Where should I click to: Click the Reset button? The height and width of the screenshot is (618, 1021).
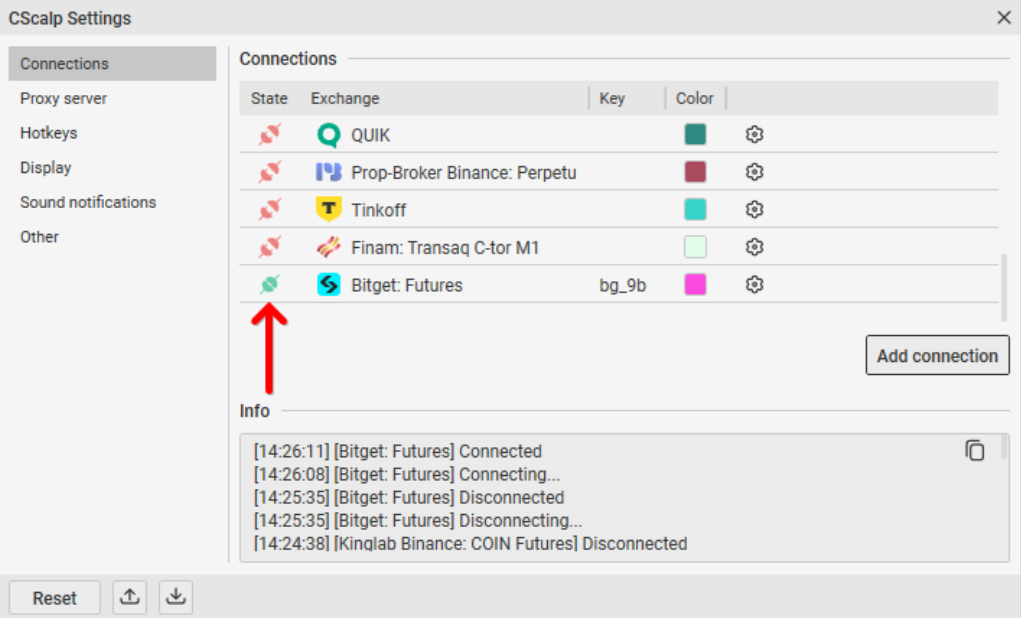tap(54, 598)
